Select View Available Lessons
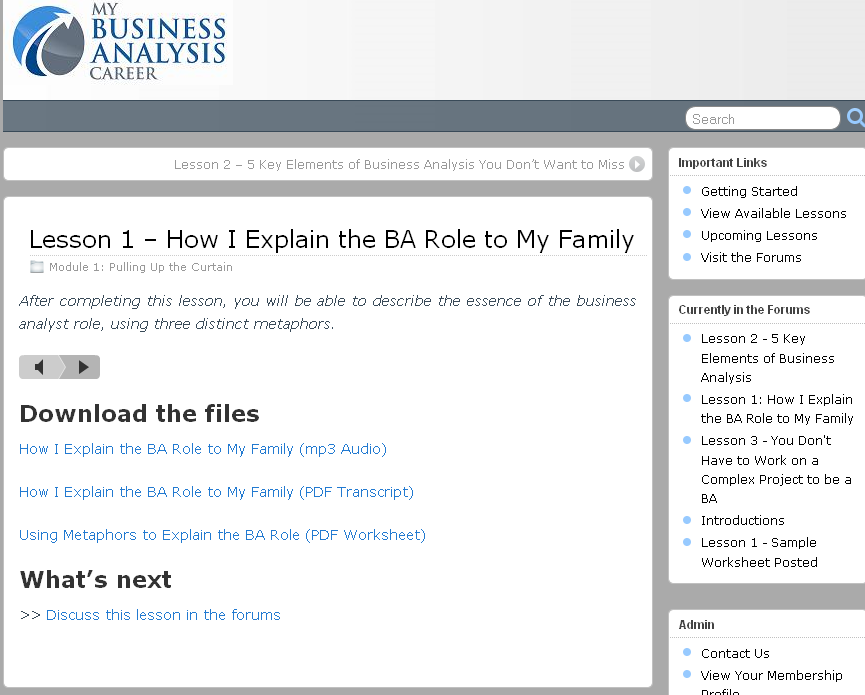 coord(773,213)
